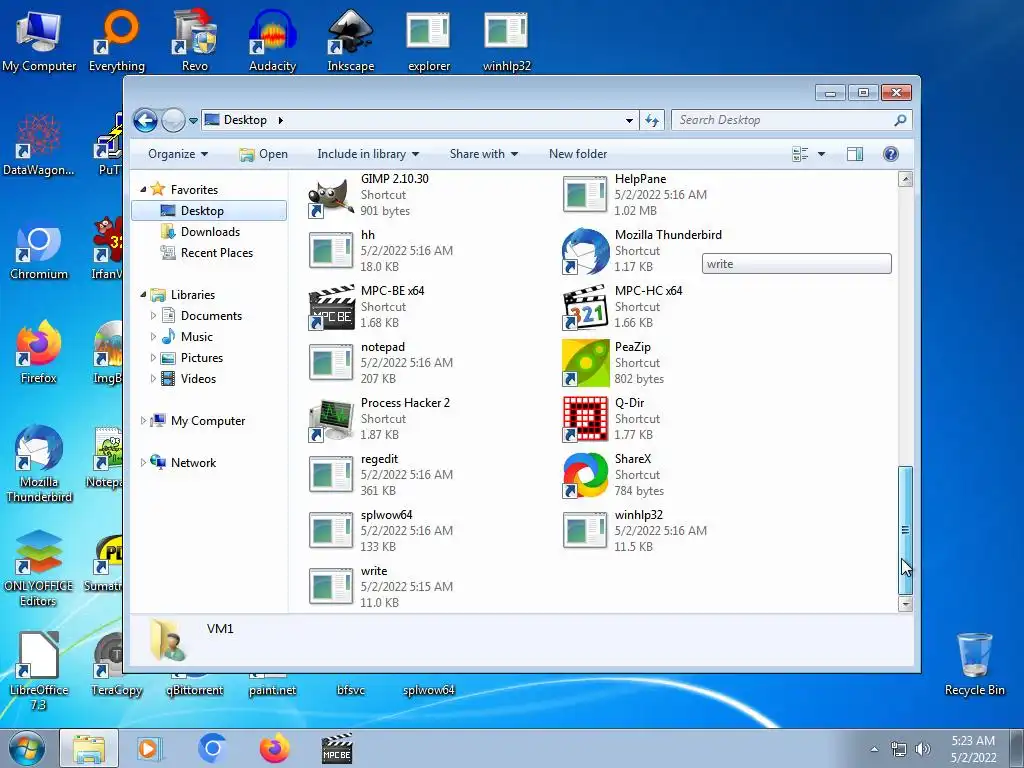This screenshot has height=768, width=1024.
Task: Collapse the Libraries section
Action: [143, 295]
